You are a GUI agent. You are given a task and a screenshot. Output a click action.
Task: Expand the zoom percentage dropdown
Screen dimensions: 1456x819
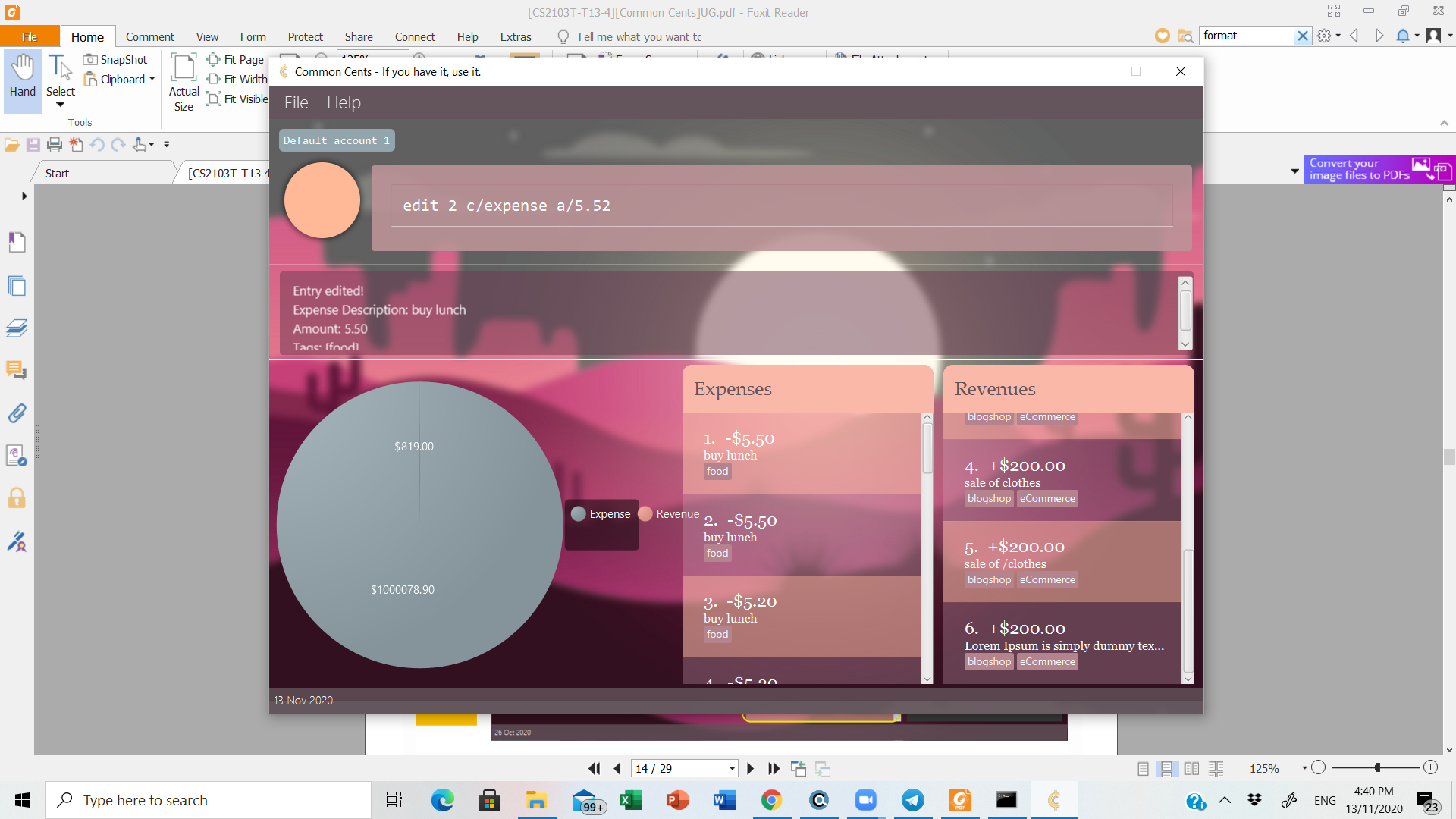tap(1304, 768)
